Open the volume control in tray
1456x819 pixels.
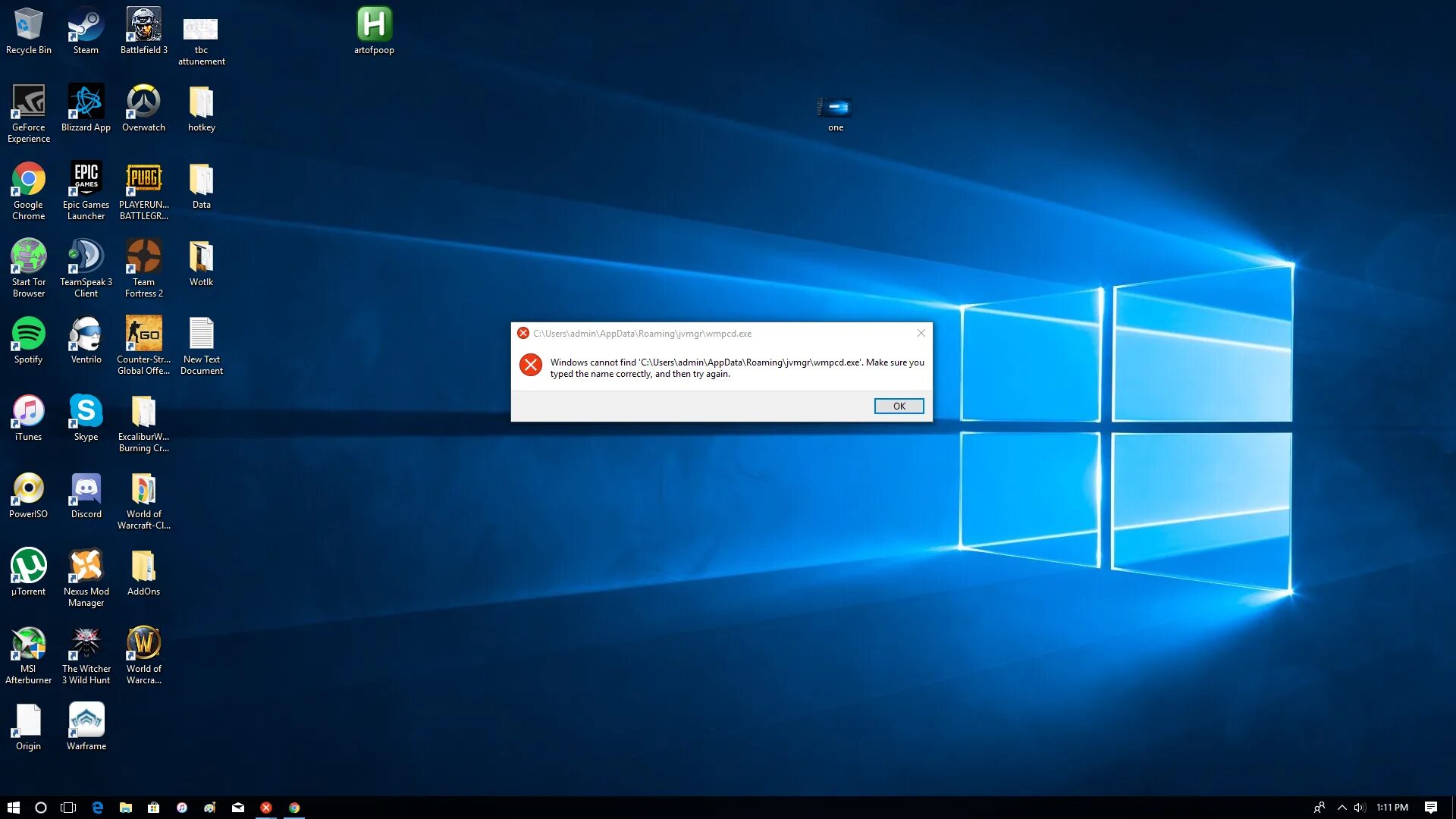pyautogui.click(x=1360, y=808)
